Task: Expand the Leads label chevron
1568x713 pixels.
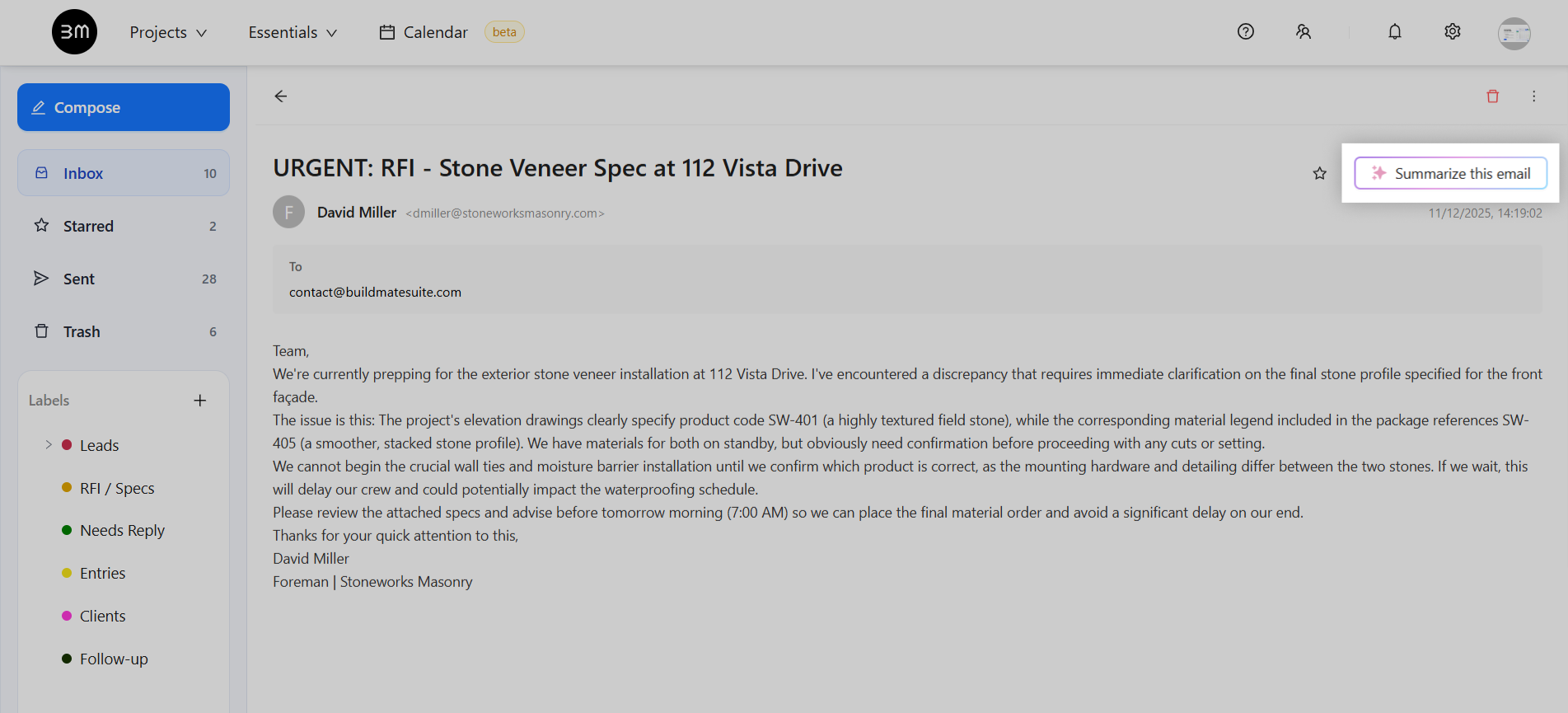Action: pos(49,445)
